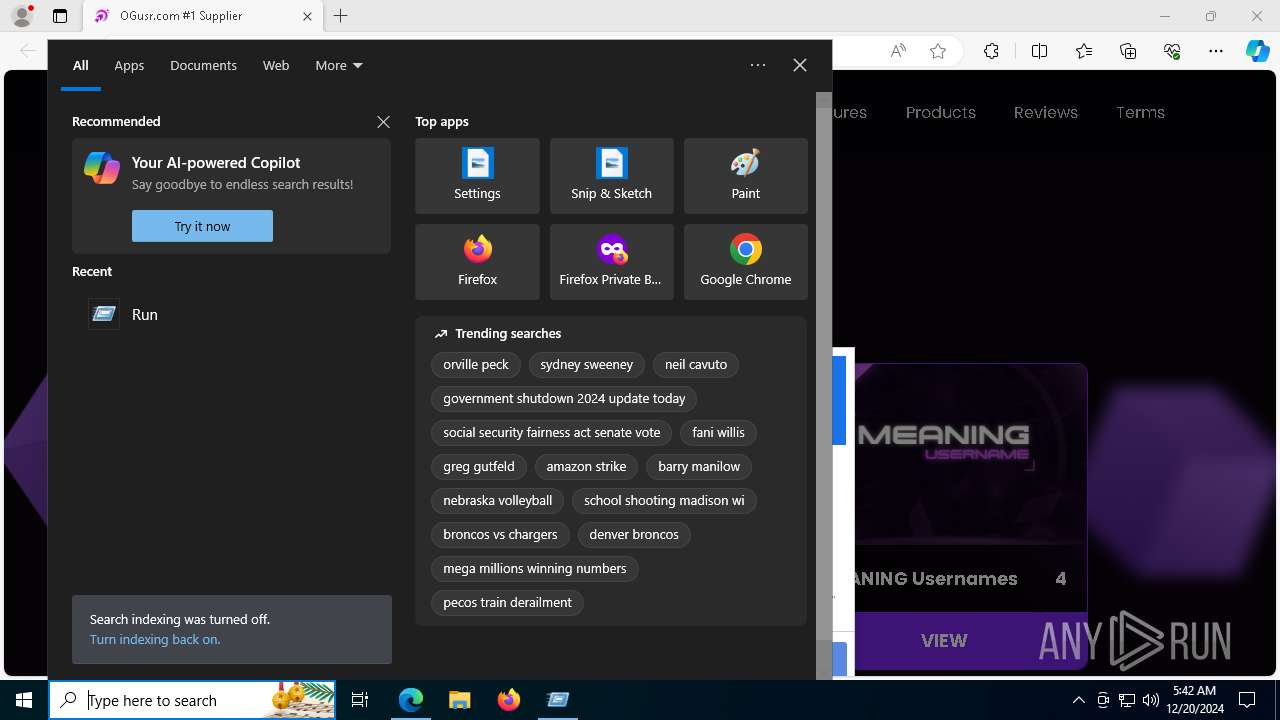Open Edge Copilot sidebar icon
Screen dimensions: 1280x720
tap(1257, 51)
